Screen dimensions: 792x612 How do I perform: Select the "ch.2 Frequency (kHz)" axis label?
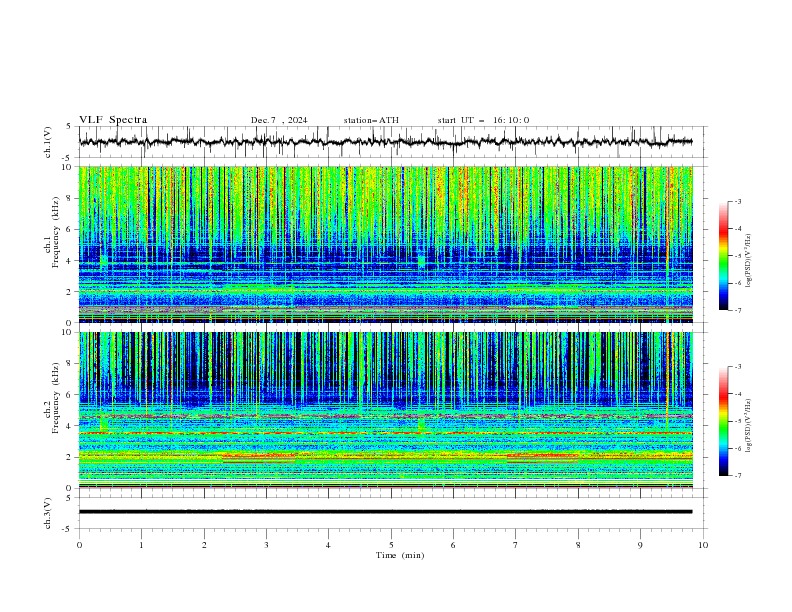tap(51, 397)
